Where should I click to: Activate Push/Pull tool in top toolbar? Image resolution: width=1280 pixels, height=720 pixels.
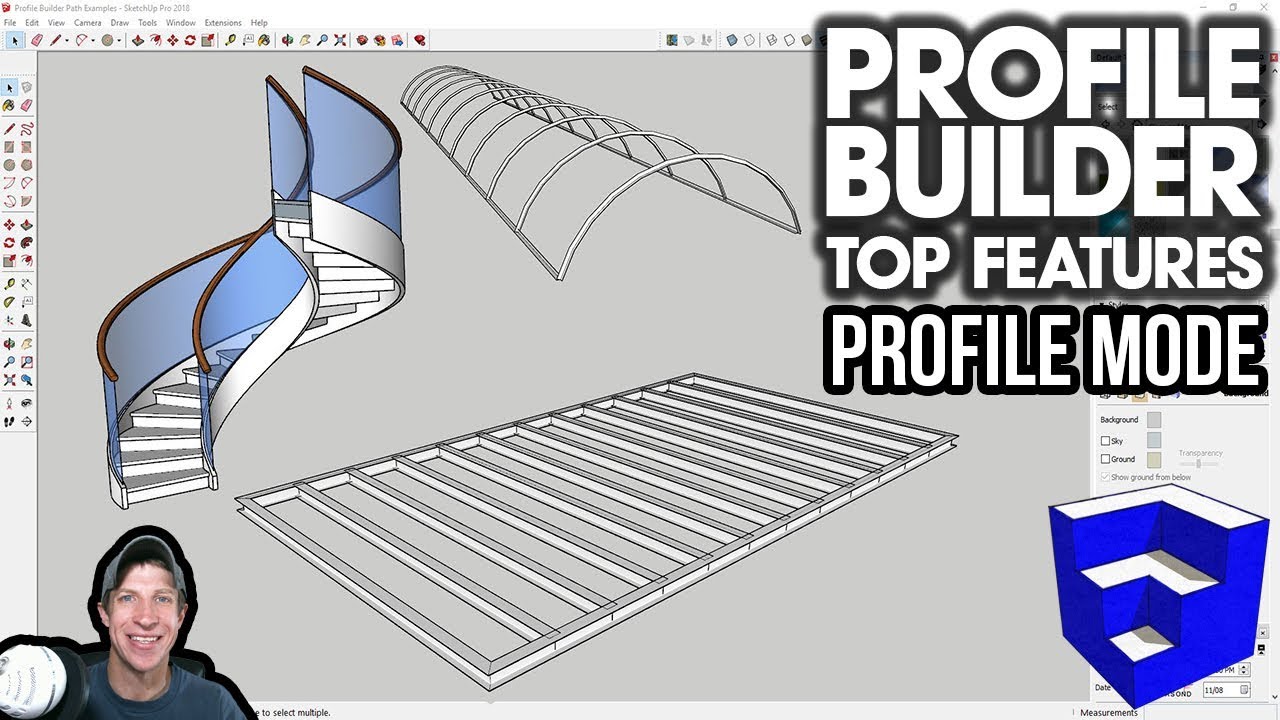click(x=138, y=40)
